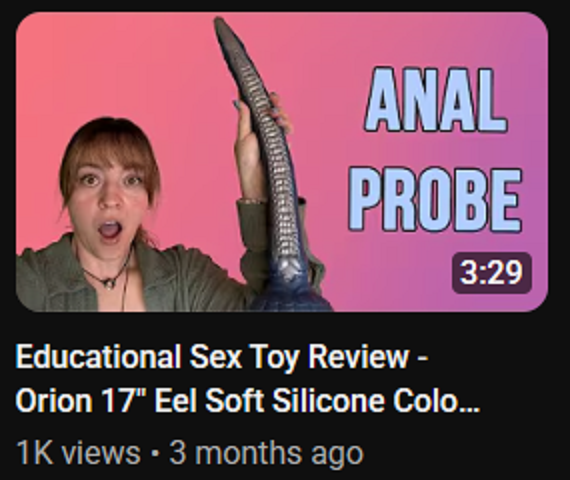Click the tall blue eel-shaped item in thumbnail

click(271, 164)
